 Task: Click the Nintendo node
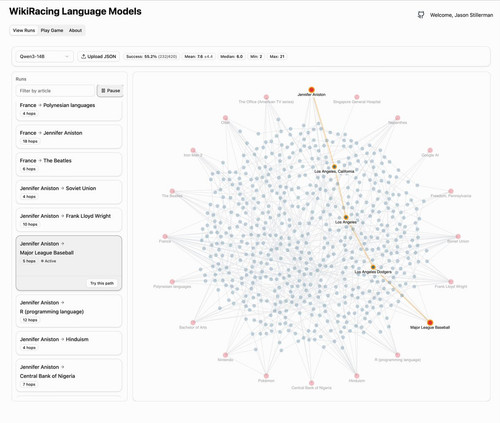pos(225,355)
